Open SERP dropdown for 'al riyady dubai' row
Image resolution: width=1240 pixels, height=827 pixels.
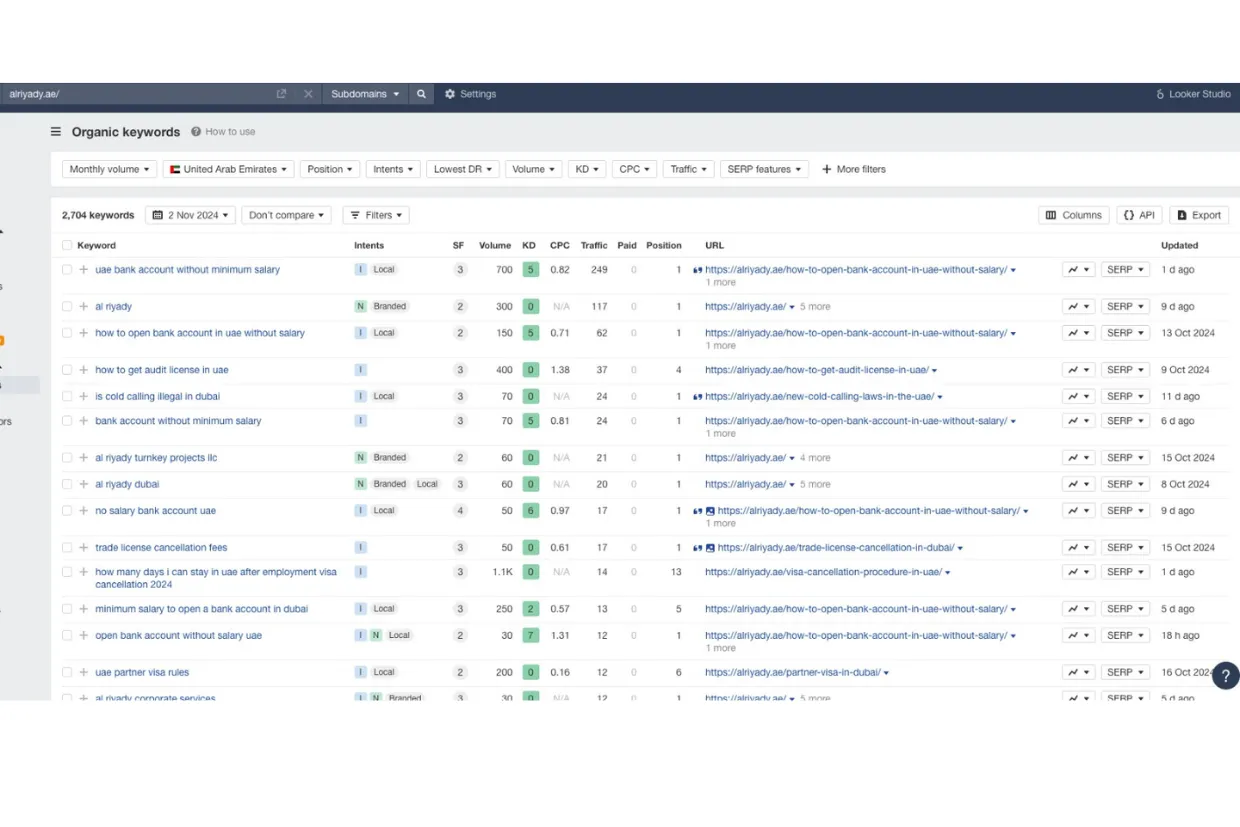pos(1125,484)
